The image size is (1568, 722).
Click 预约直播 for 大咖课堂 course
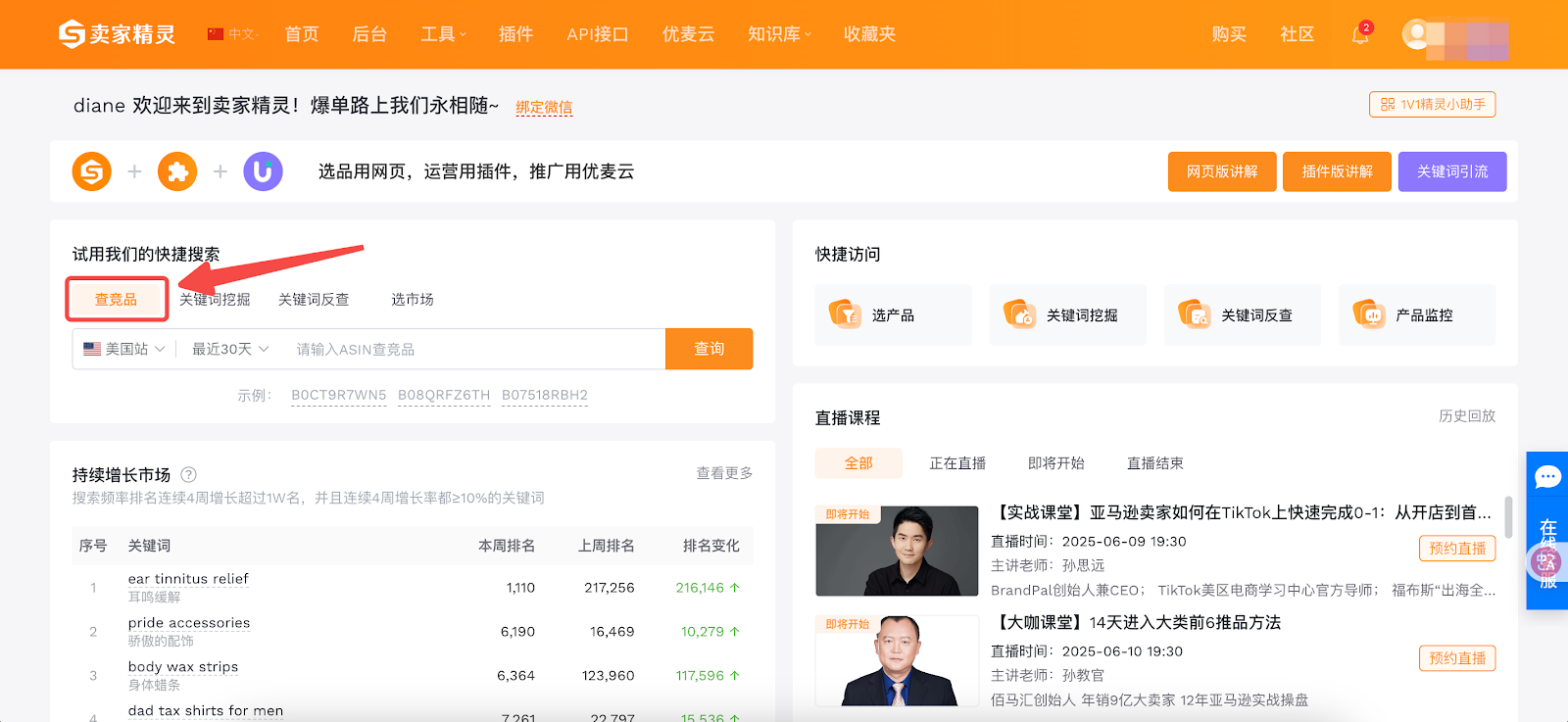coord(1457,658)
